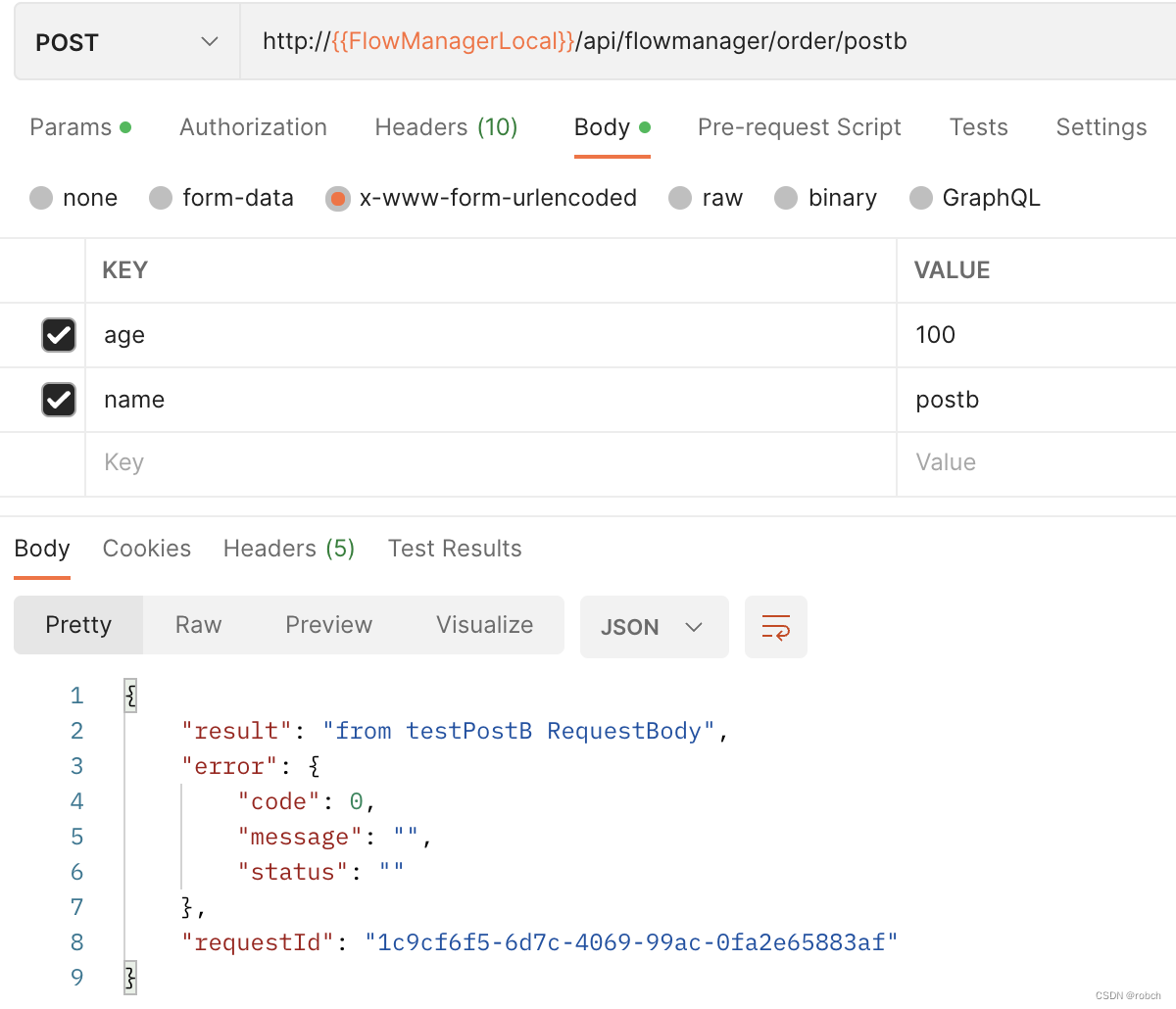Uncheck the age parameter
This screenshot has width=1176, height=1009.
pos(58,335)
